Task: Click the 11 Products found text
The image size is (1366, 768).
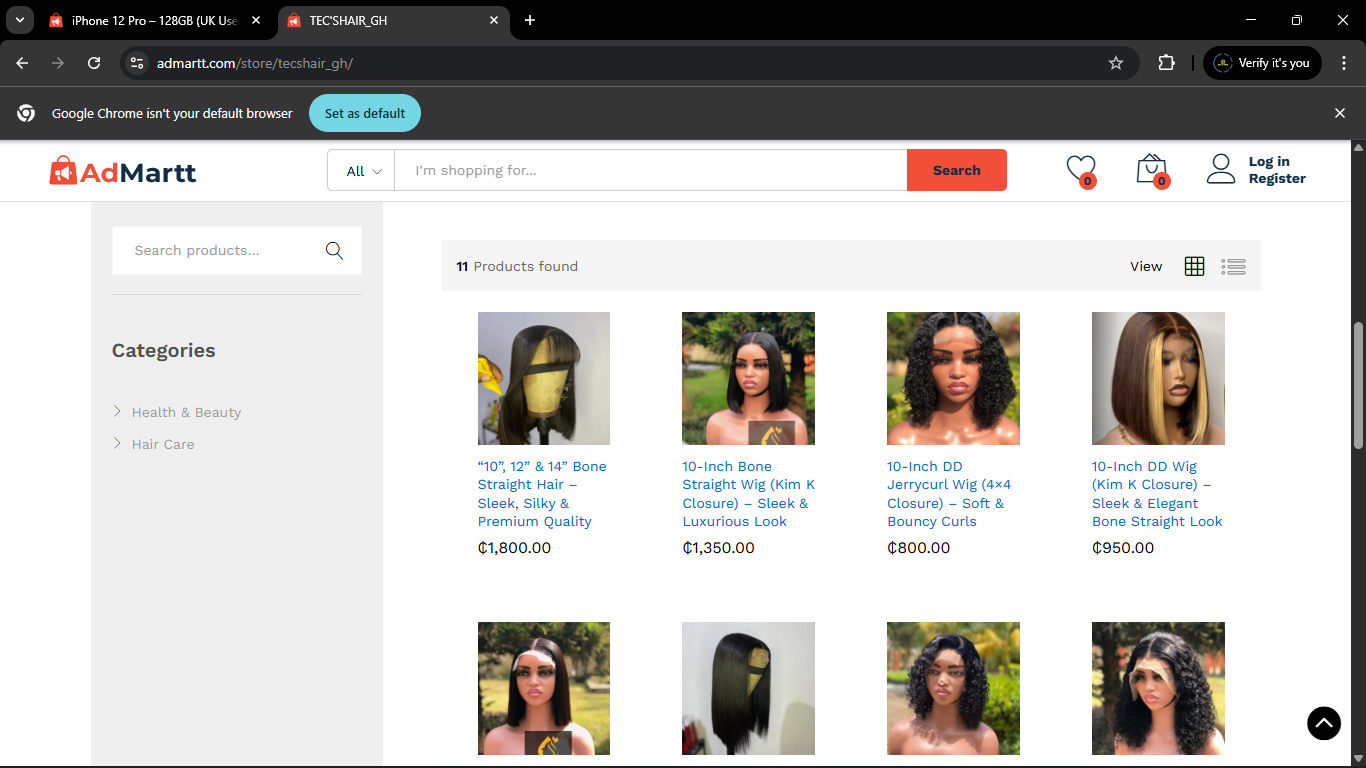Action: (517, 266)
